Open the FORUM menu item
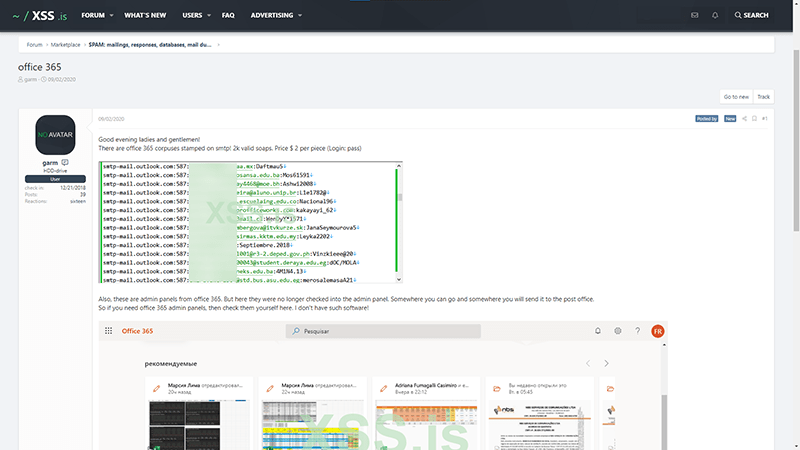 coord(93,15)
